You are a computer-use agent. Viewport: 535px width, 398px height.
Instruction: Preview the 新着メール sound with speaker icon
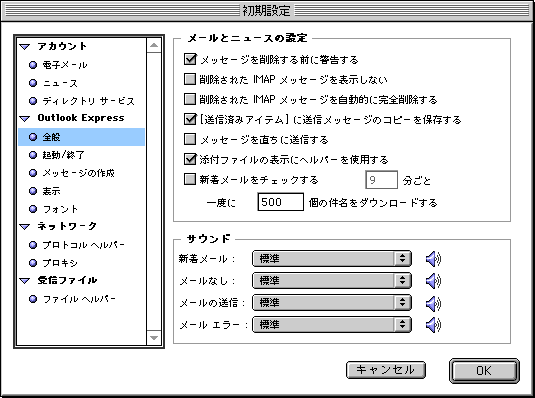(433, 259)
